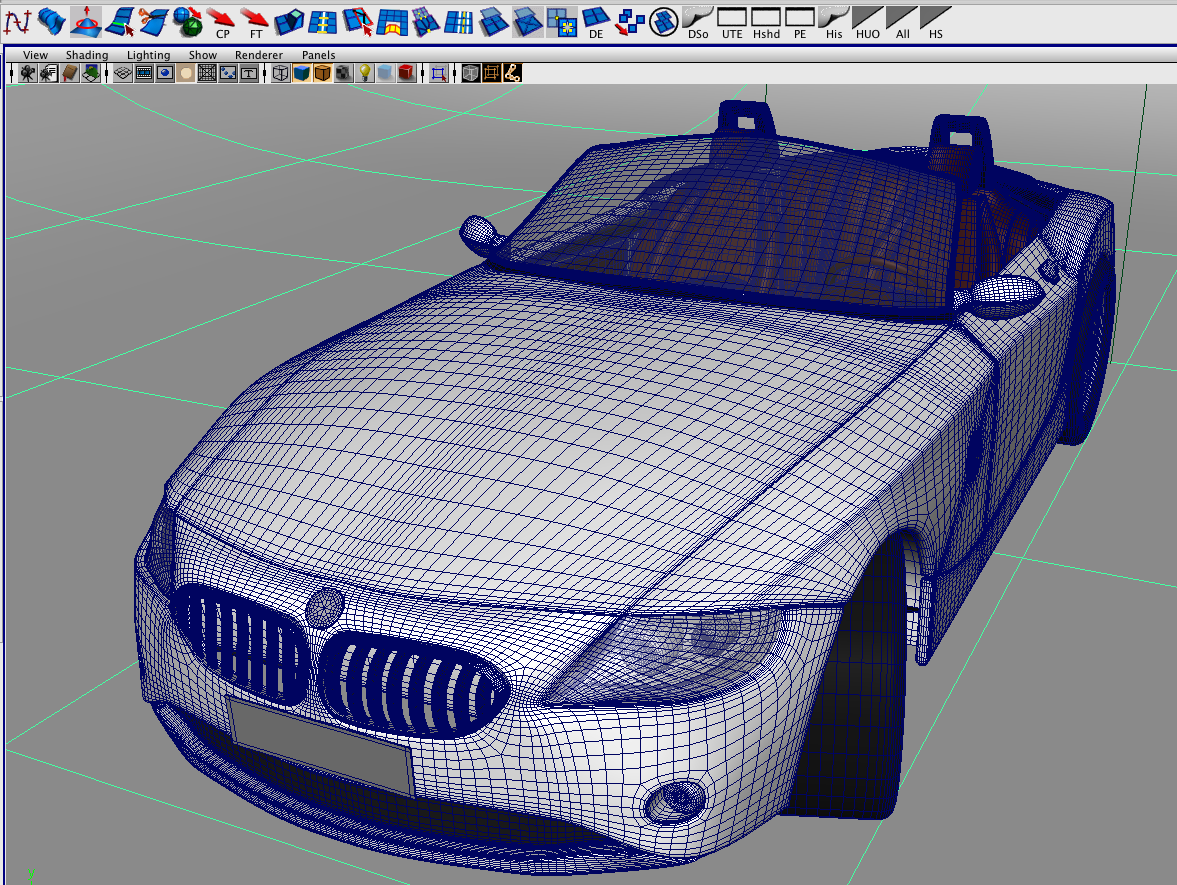Open the Renderer panel menu
1177x885 pixels.
(x=259, y=55)
